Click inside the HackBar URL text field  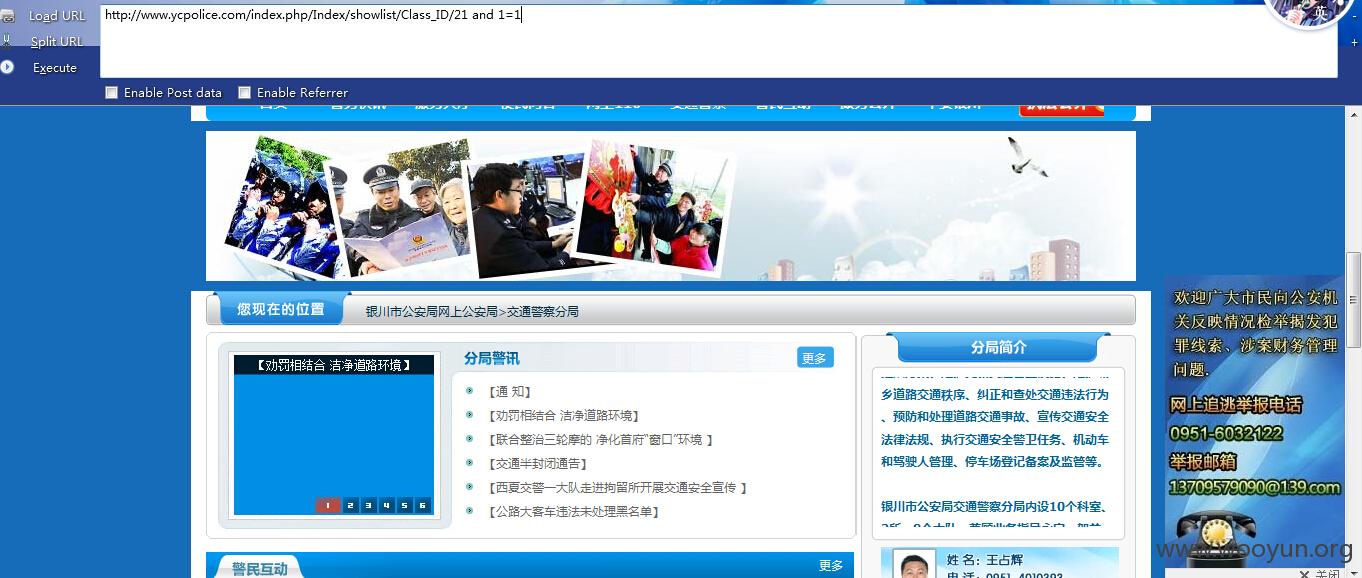point(718,41)
